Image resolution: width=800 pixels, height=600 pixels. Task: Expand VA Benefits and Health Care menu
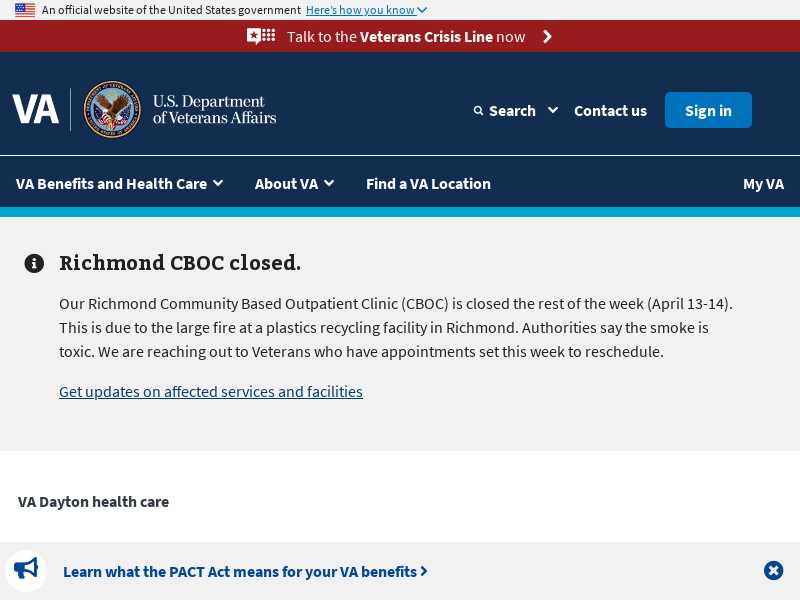click(119, 184)
